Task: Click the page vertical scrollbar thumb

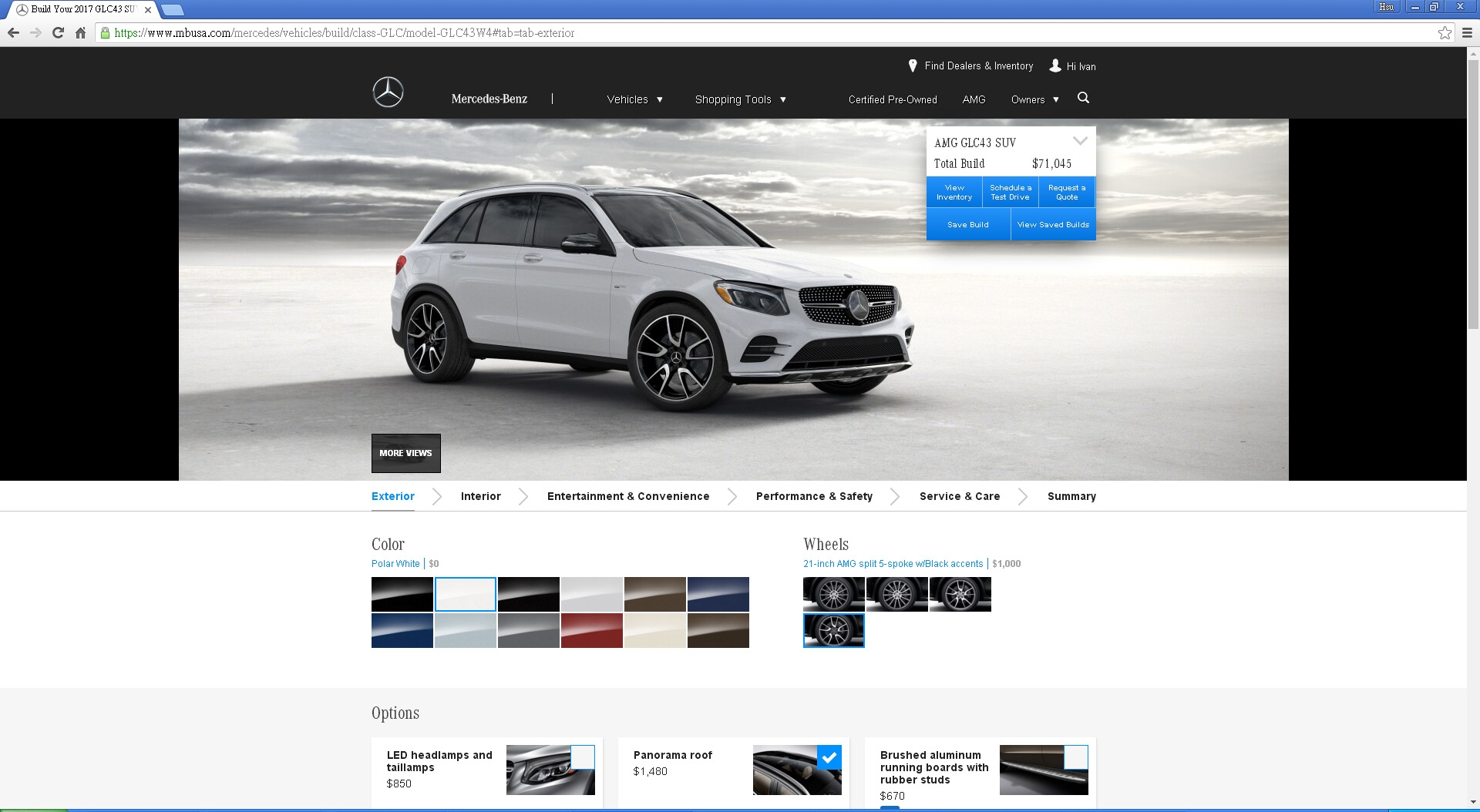Action: [1473, 194]
